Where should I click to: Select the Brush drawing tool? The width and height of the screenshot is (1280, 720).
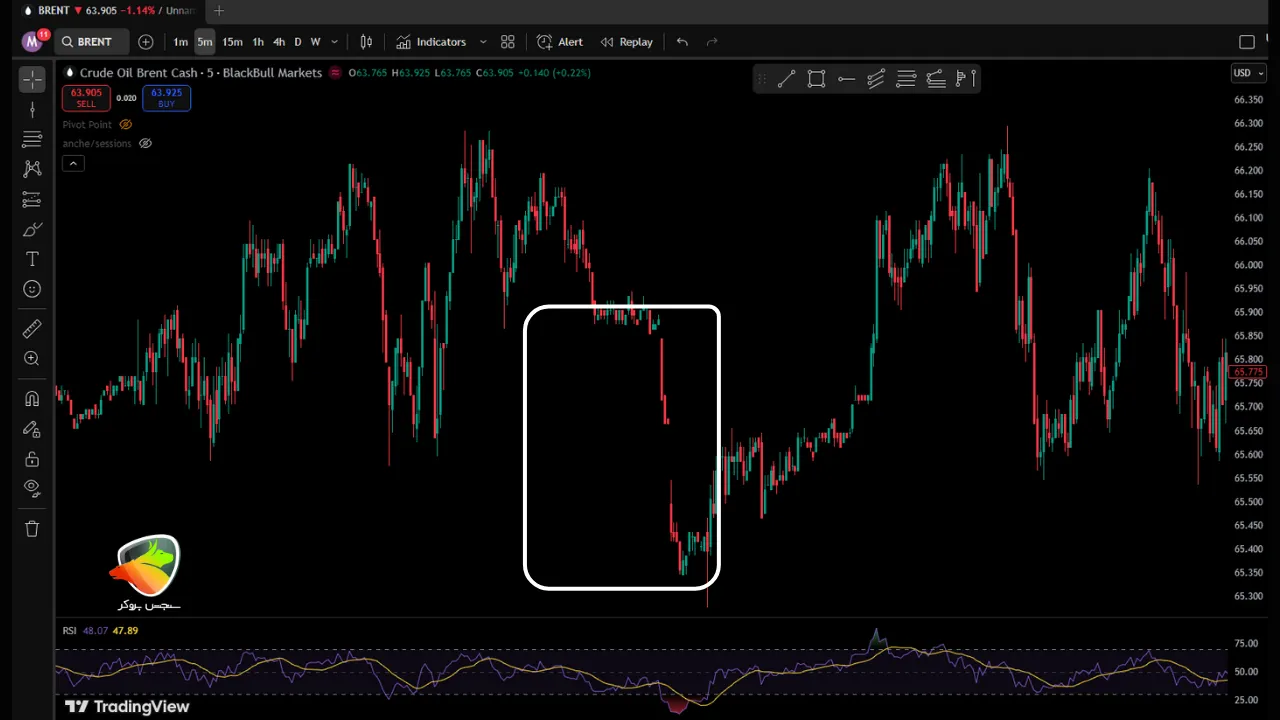(x=32, y=229)
